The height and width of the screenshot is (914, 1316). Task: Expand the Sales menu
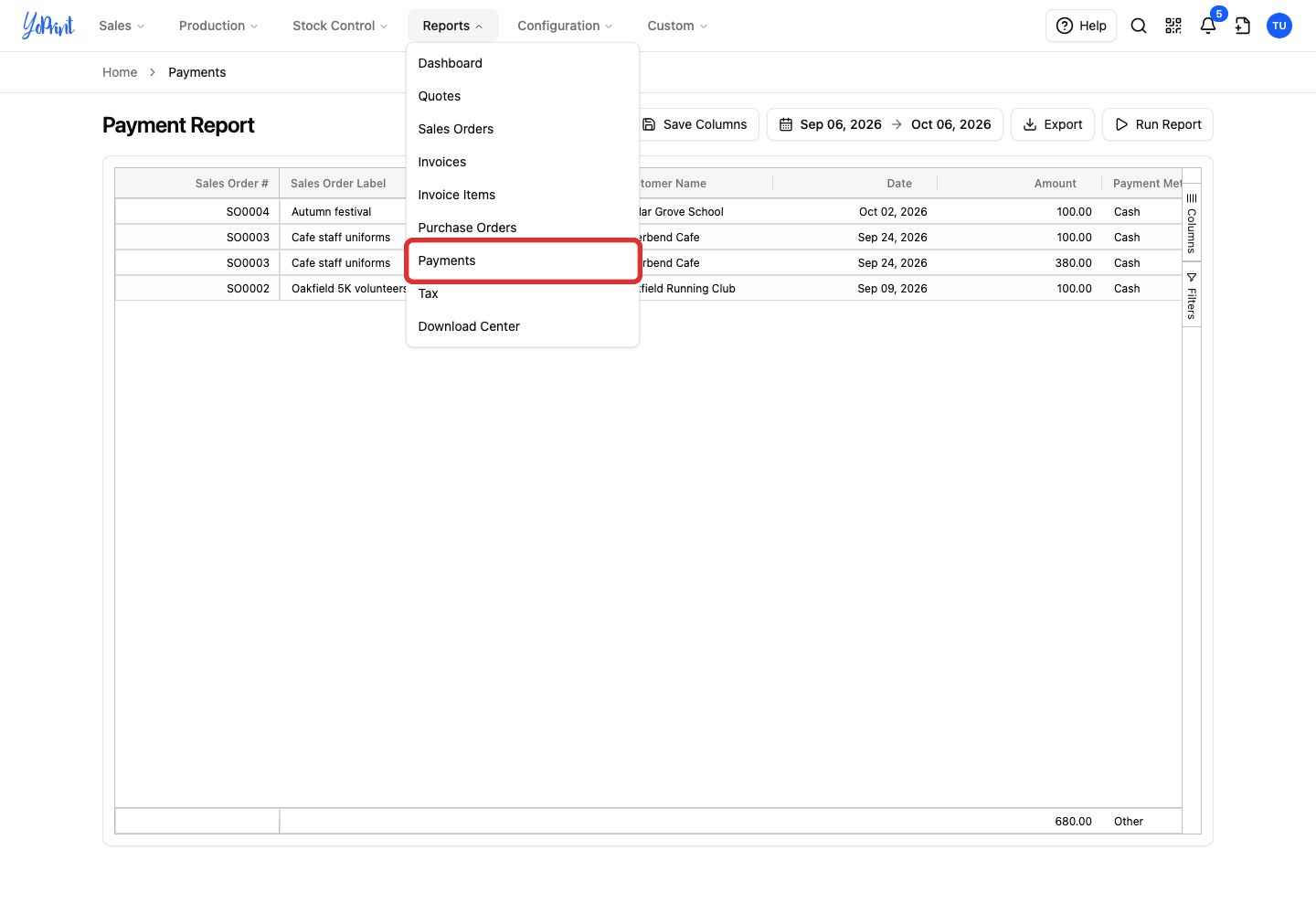(x=122, y=26)
